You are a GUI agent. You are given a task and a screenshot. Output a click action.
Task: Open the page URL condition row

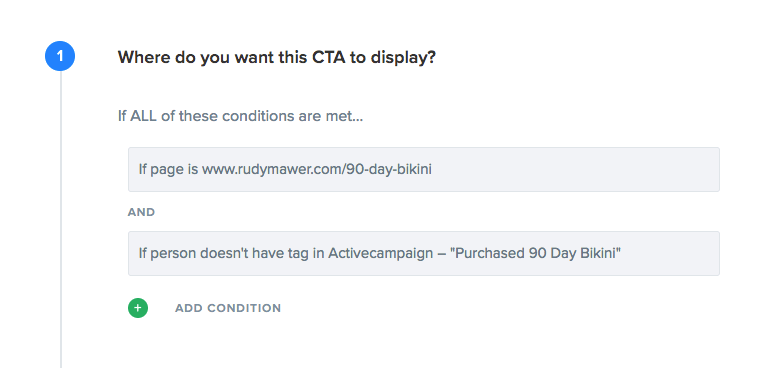click(x=424, y=169)
